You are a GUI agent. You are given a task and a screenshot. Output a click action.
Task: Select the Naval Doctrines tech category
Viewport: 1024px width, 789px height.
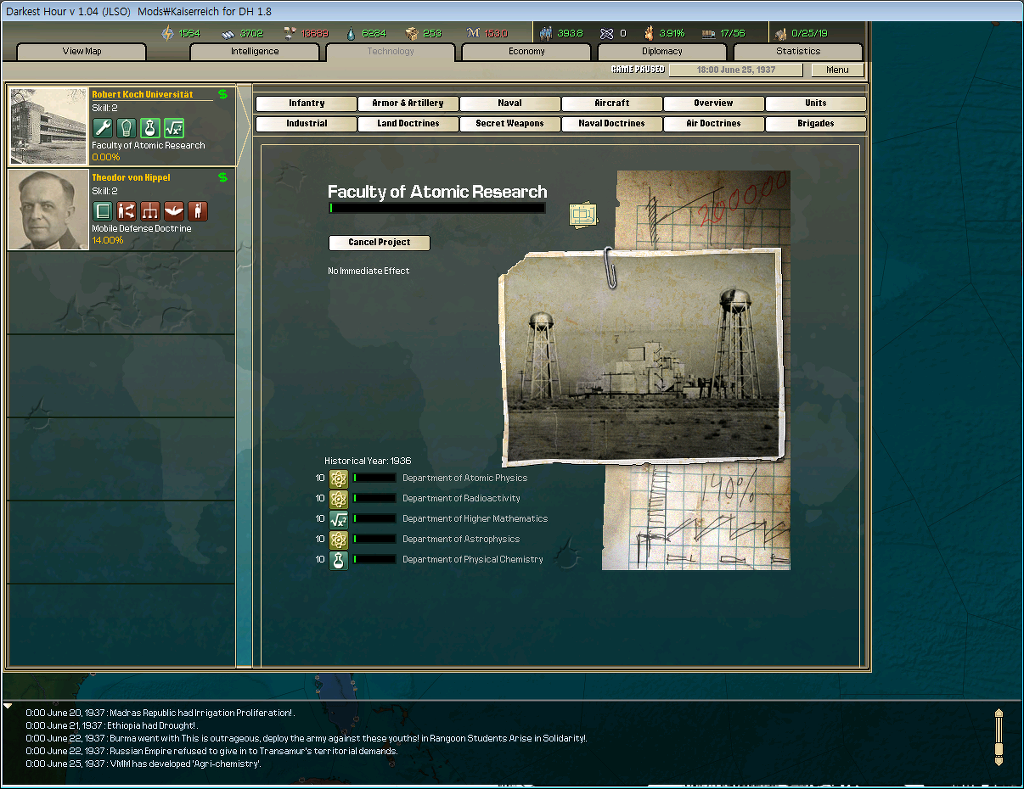pos(612,124)
